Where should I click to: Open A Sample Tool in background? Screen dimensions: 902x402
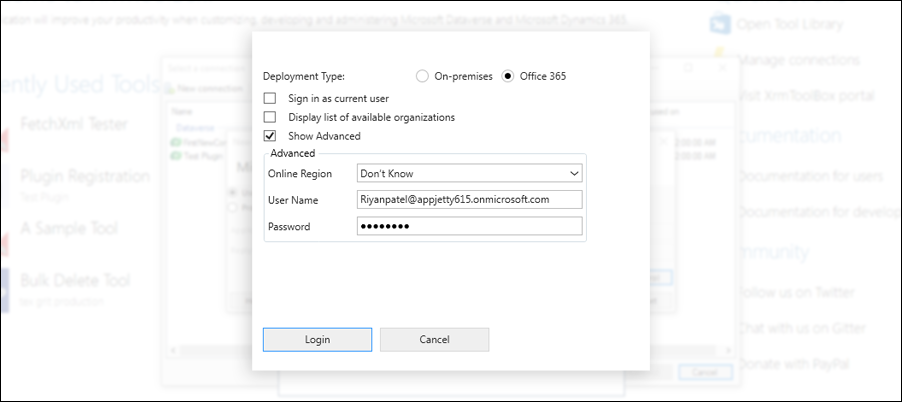68,228
